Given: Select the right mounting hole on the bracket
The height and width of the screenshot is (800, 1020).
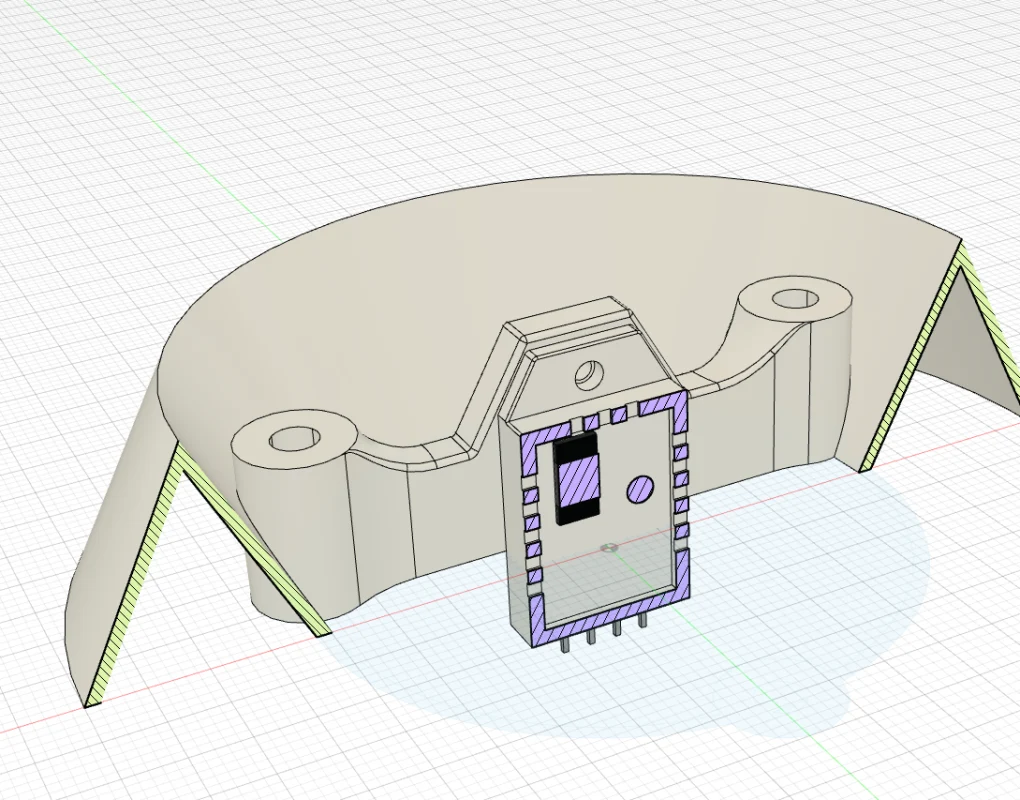Looking at the screenshot, I should (x=795, y=298).
